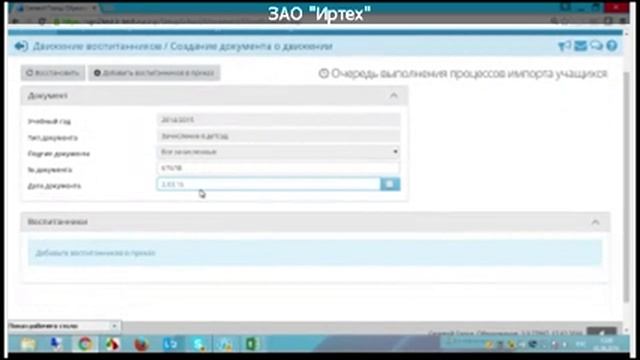The image size is (640, 360).
Task: Click Добавить воспитанников в приказ button
Action: (x=154, y=73)
